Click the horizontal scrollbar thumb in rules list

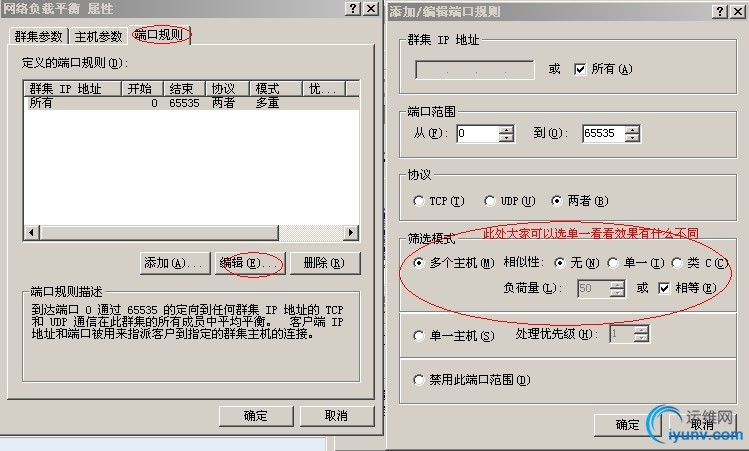(x=159, y=233)
